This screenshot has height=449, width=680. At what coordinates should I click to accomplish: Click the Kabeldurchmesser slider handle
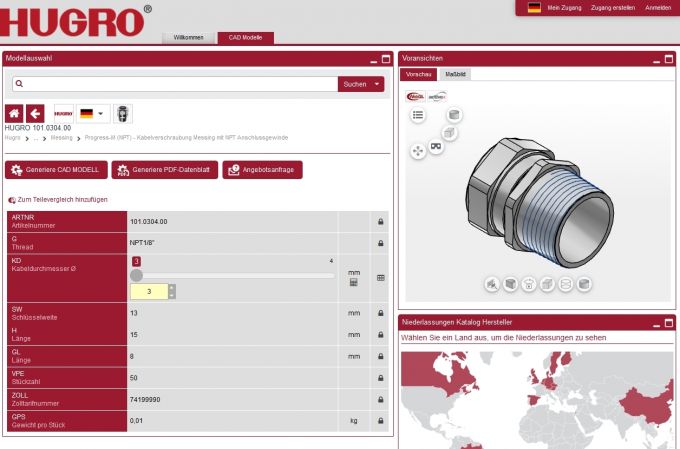tap(136, 275)
